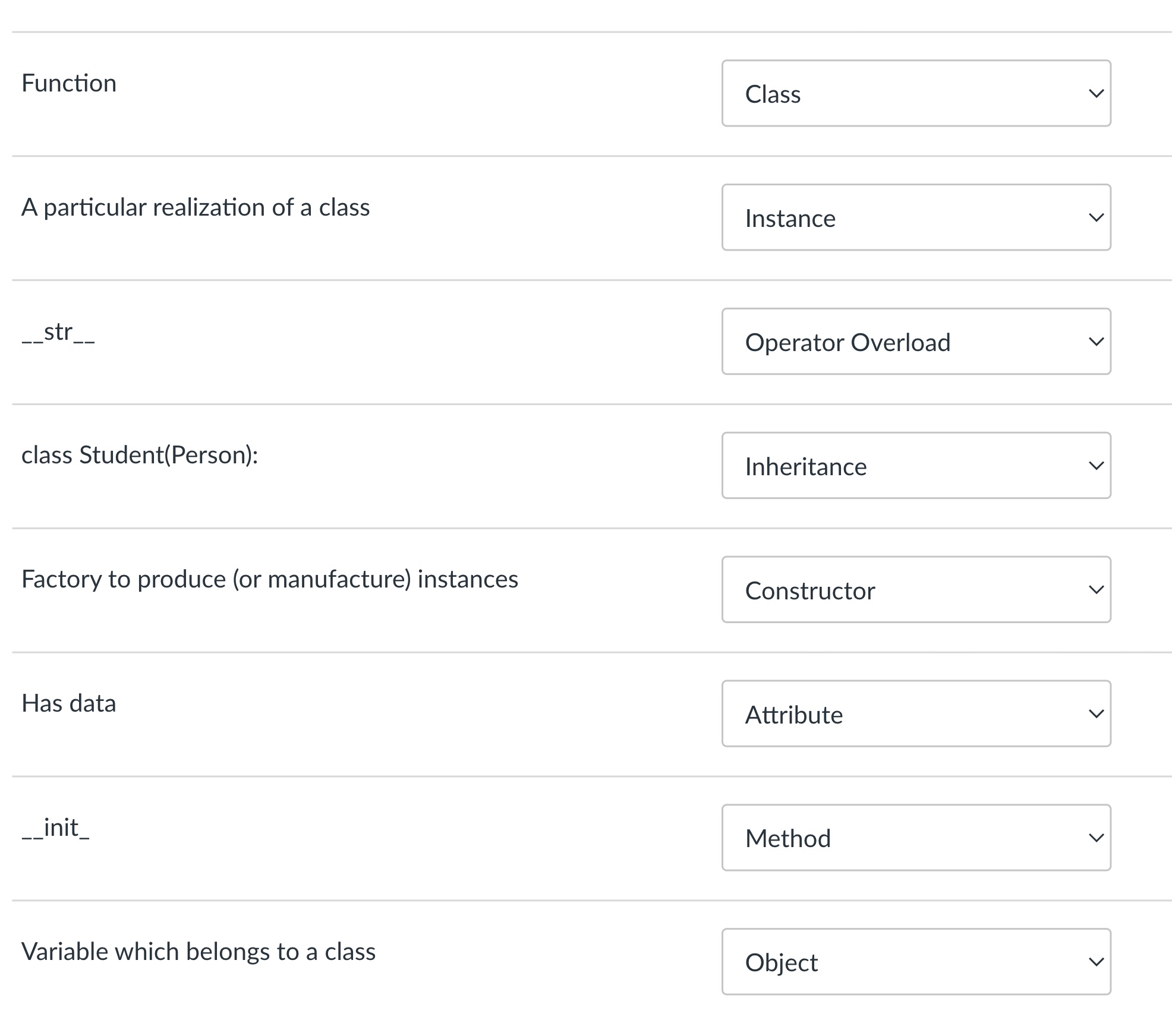Click chevron arrow on Inheritance dropdown
The height and width of the screenshot is (1036, 1172).
coord(1096,466)
